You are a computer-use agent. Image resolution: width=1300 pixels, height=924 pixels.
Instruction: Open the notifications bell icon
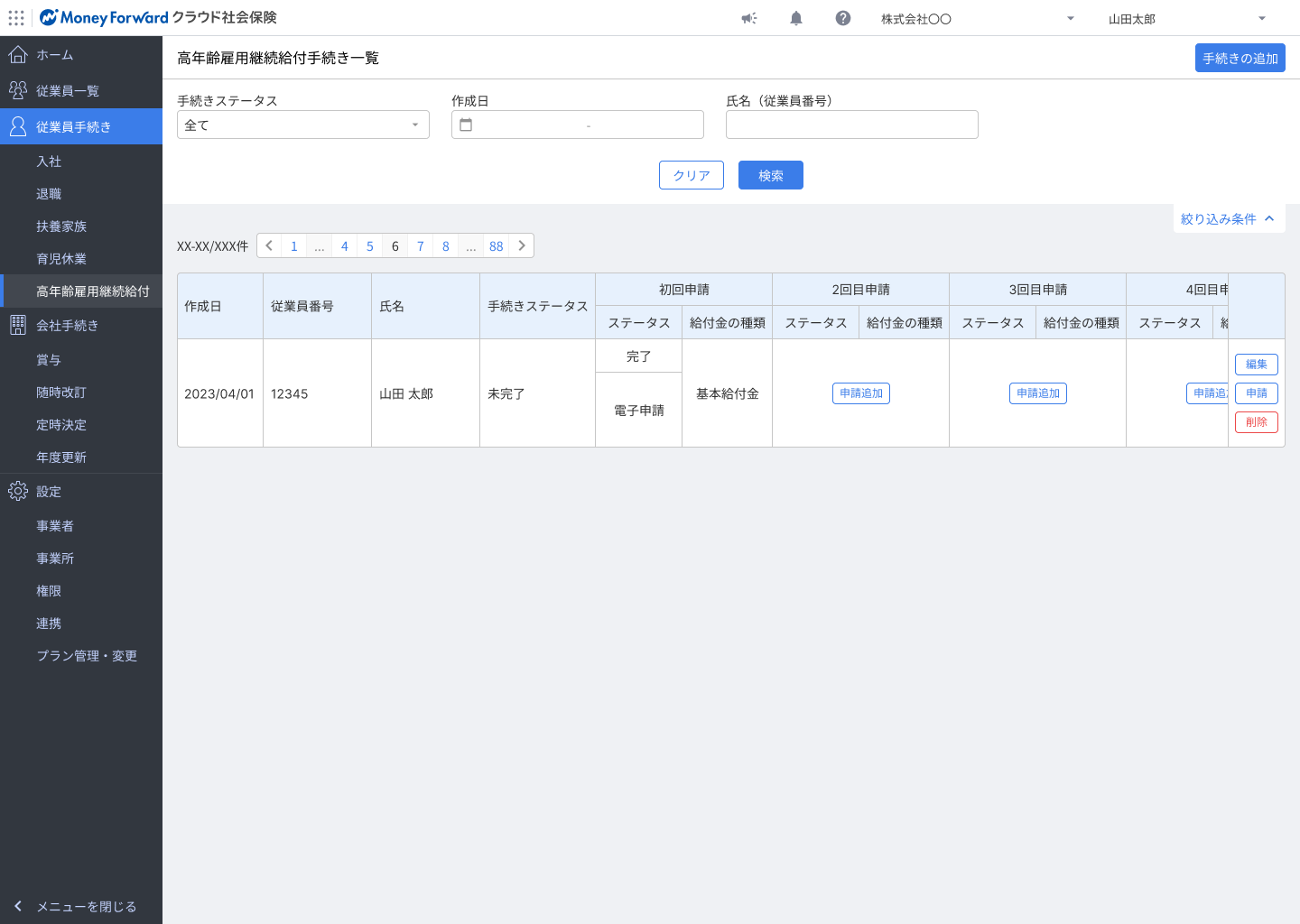(796, 18)
